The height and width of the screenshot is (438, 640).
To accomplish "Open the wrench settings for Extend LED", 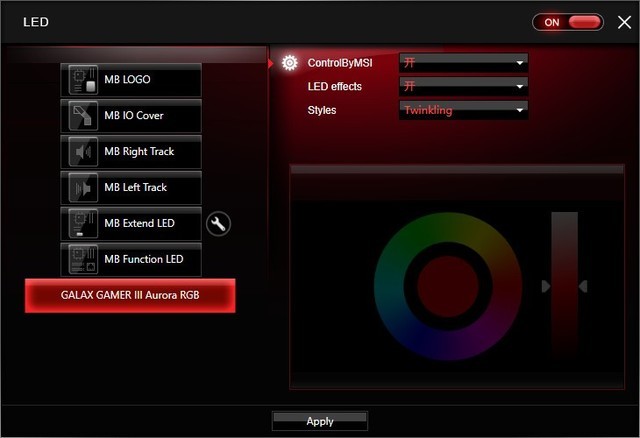I will (218, 224).
